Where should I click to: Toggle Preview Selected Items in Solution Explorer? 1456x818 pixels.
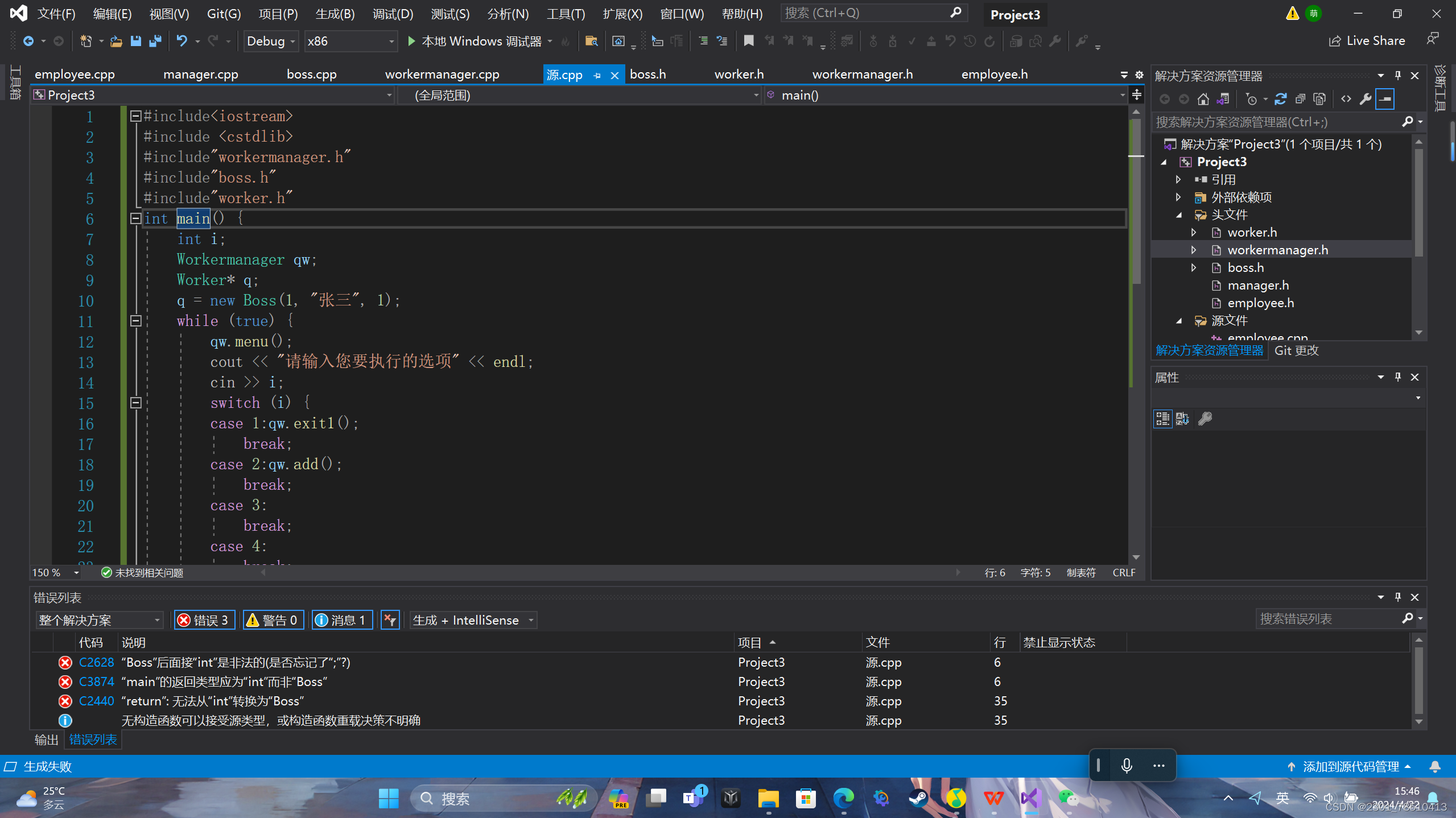1385,99
